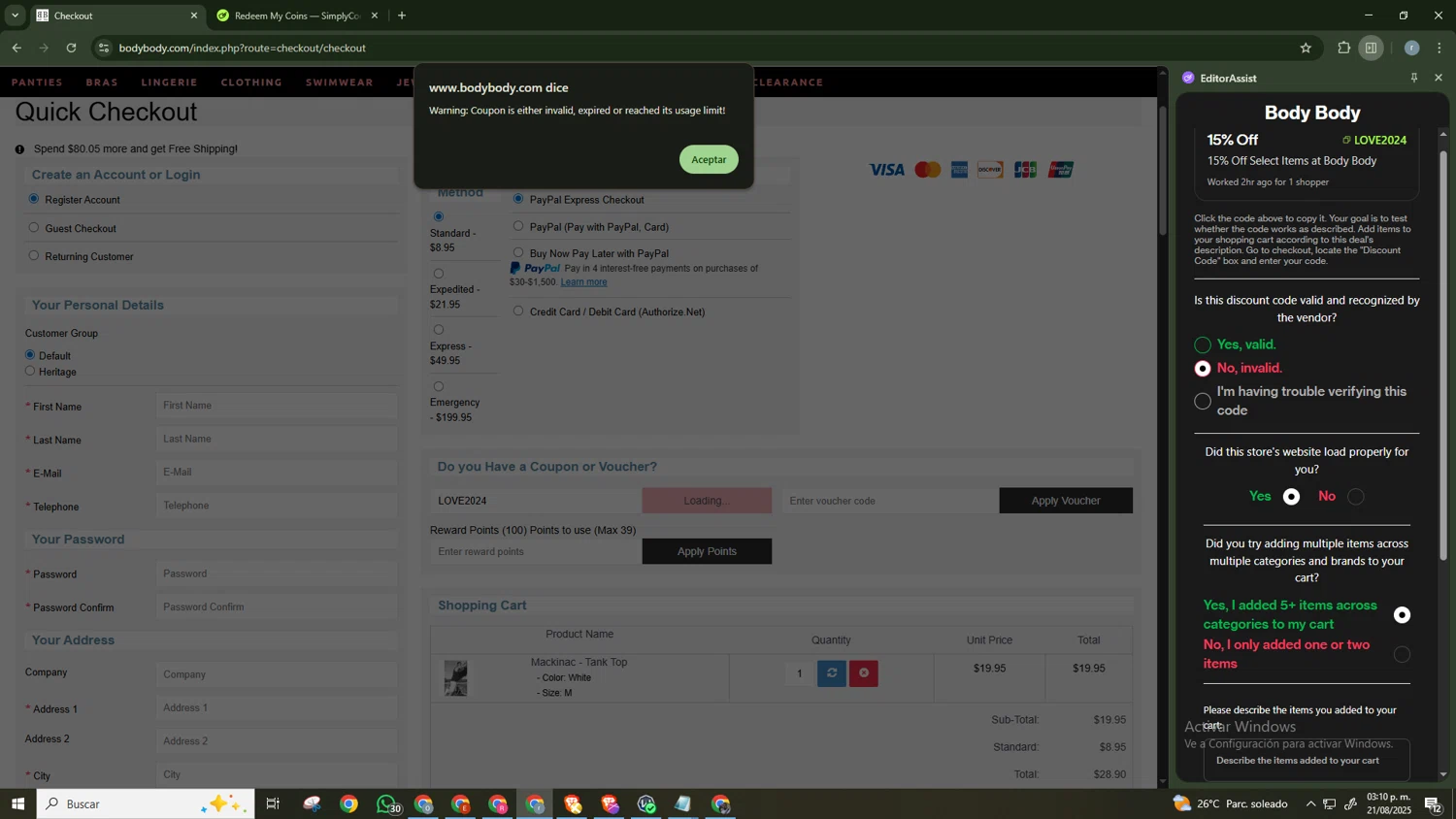Click the Apply Points button

[x=707, y=551]
